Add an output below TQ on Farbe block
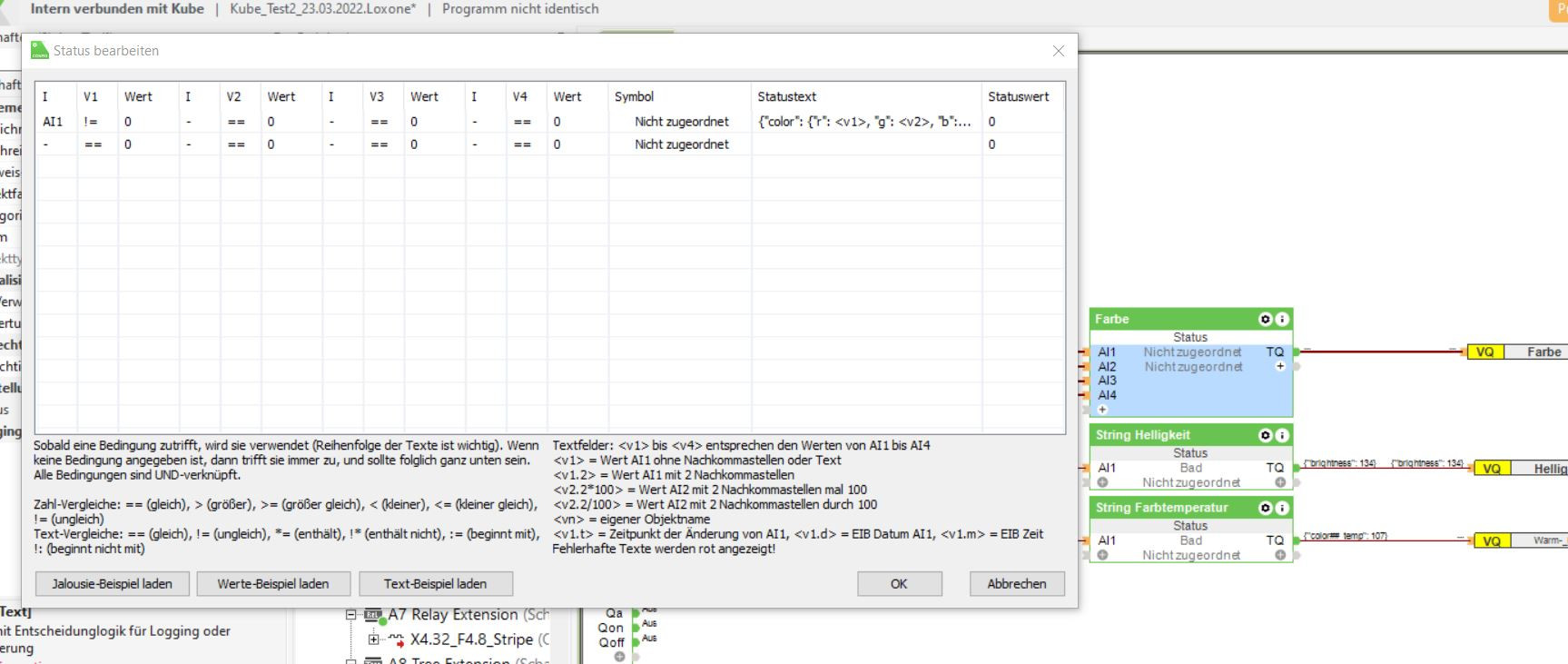Viewport: 1568px width, 664px height. click(1280, 366)
